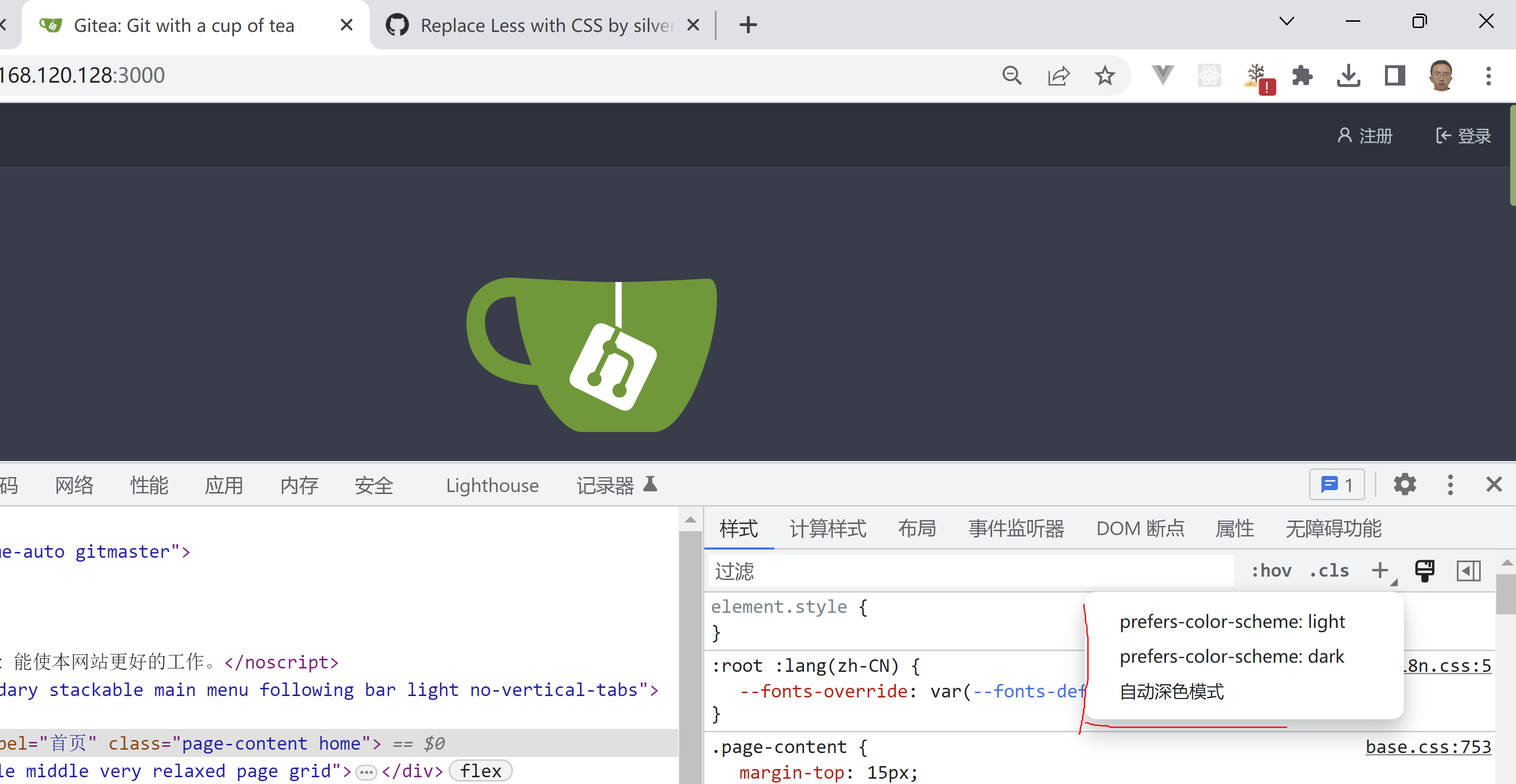Open the DevTools three-dot customize menu
This screenshot has width=1516, height=784.
pos(1450,484)
